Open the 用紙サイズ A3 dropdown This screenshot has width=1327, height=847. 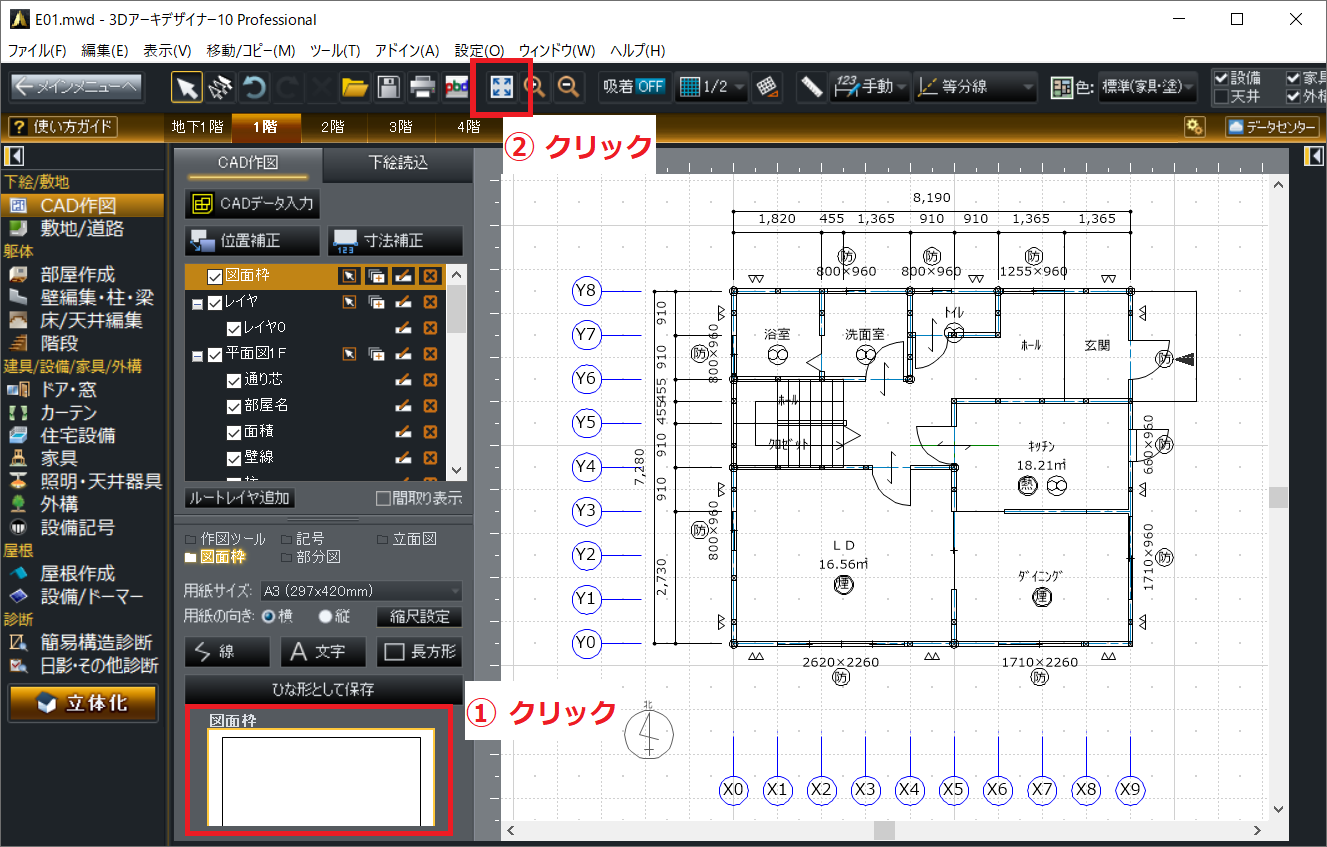point(360,591)
